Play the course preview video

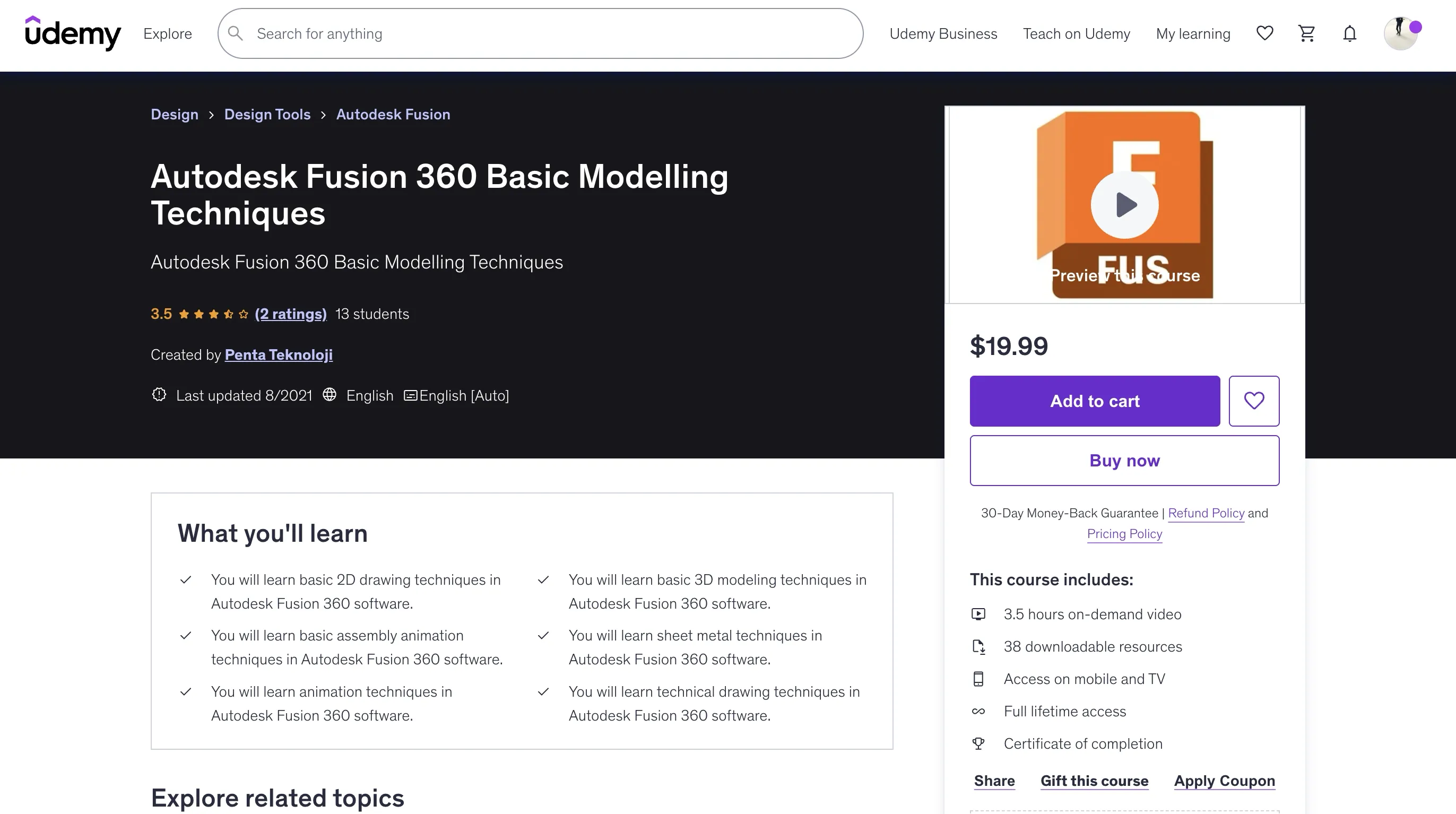click(1124, 205)
